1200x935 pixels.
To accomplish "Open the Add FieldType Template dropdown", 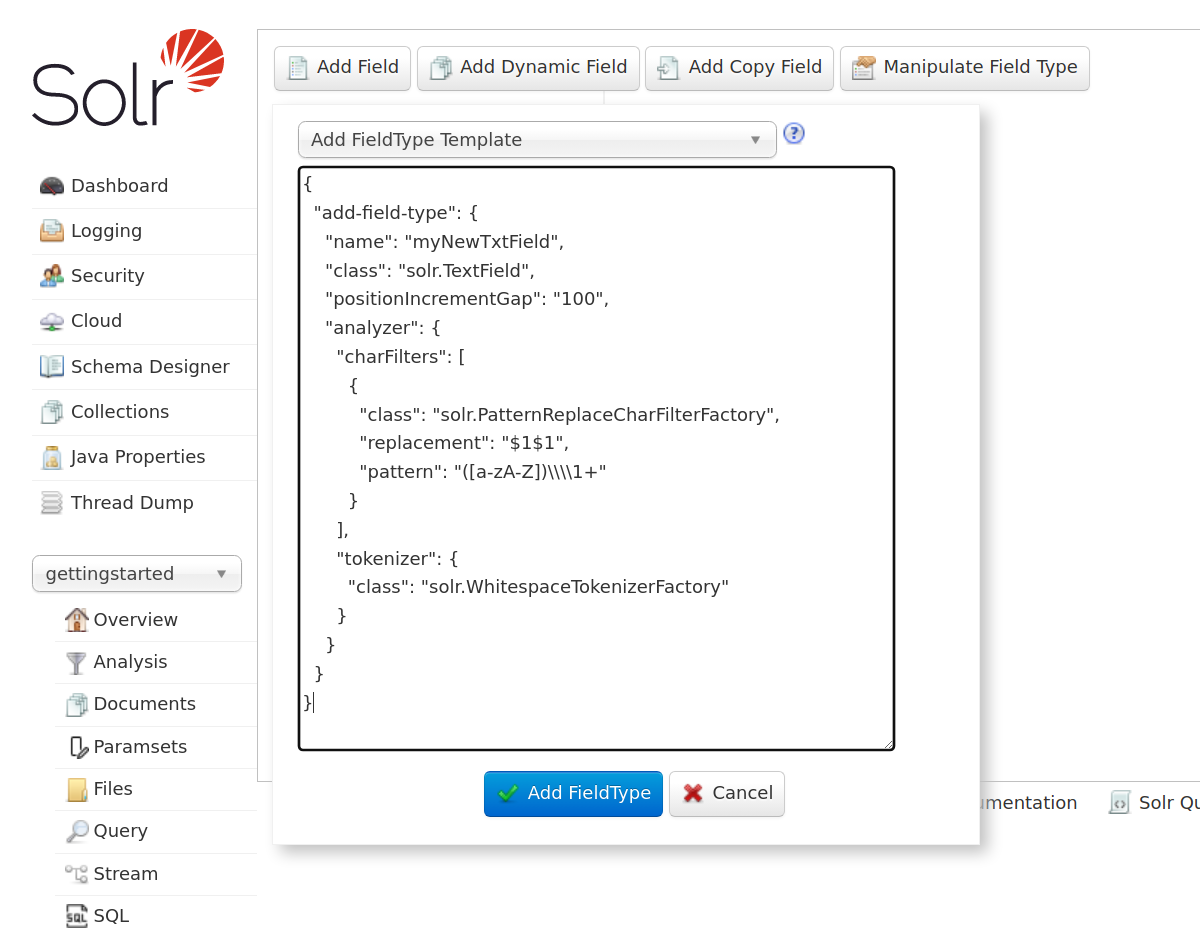I will [537, 139].
